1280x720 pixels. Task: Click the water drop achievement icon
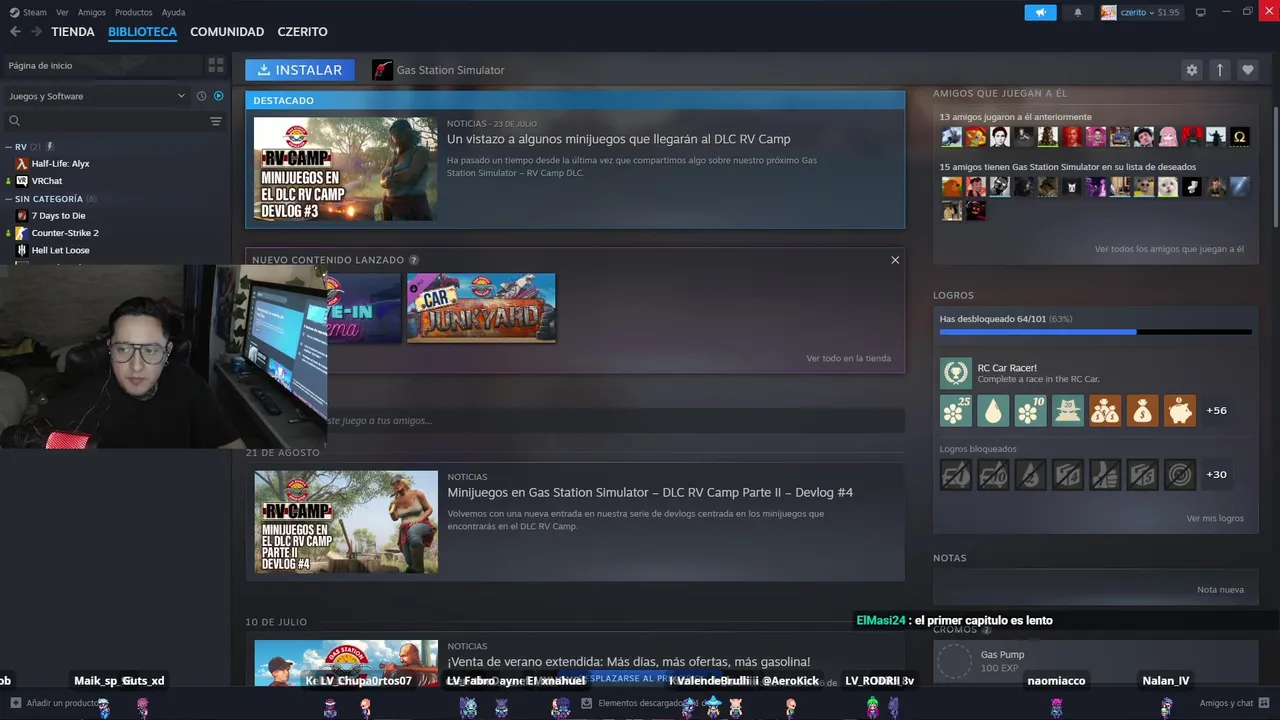pos(993,410)
